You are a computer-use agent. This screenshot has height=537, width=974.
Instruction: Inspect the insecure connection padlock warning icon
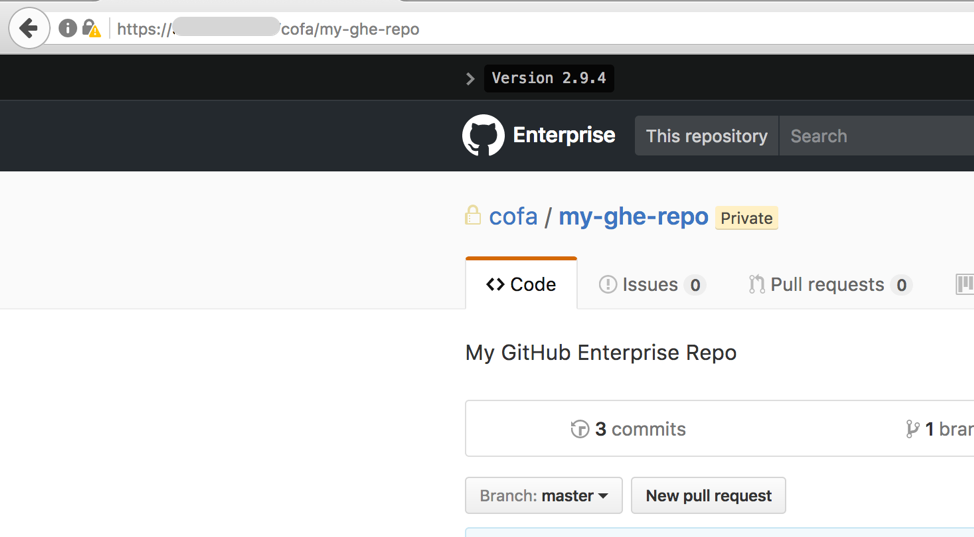(x=91, y=29)
